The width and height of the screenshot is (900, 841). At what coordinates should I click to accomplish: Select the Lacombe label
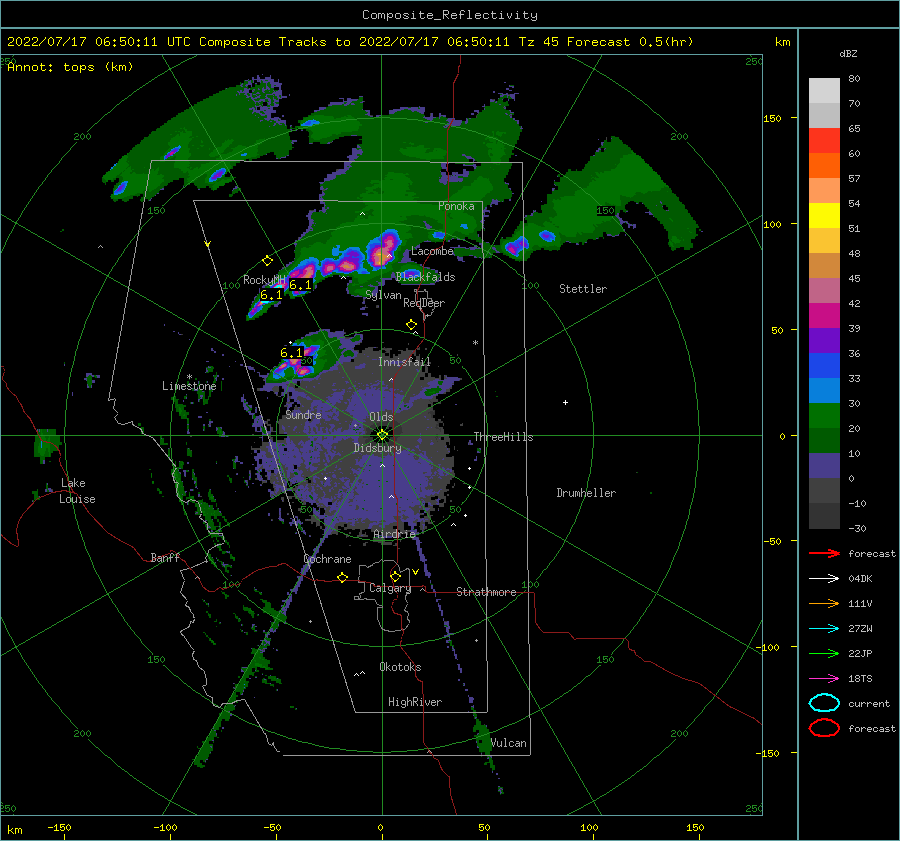point(432,251)
